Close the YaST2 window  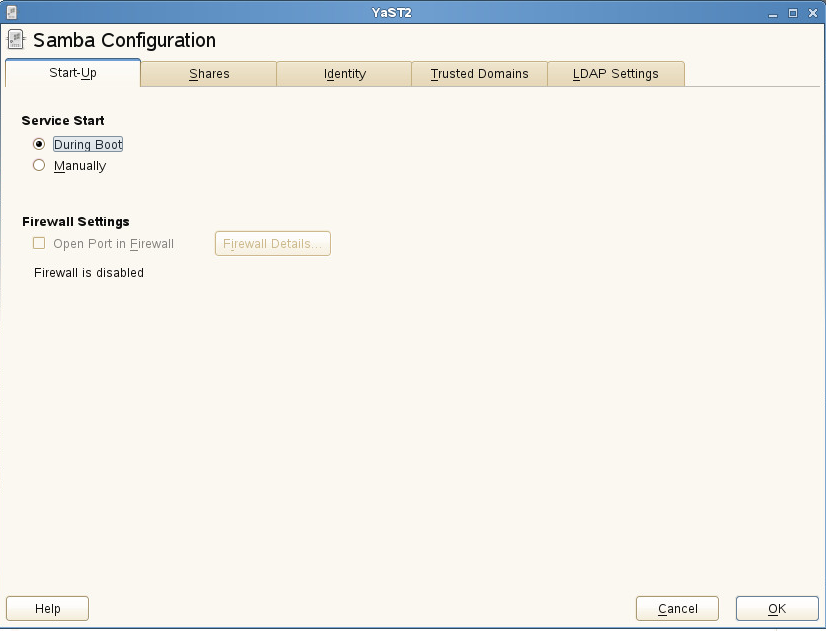click(813, 13)
